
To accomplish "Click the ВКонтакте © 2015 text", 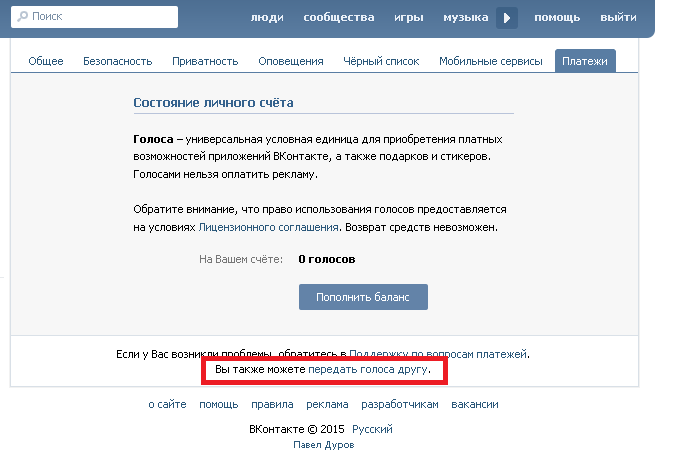I will (297, 429).
